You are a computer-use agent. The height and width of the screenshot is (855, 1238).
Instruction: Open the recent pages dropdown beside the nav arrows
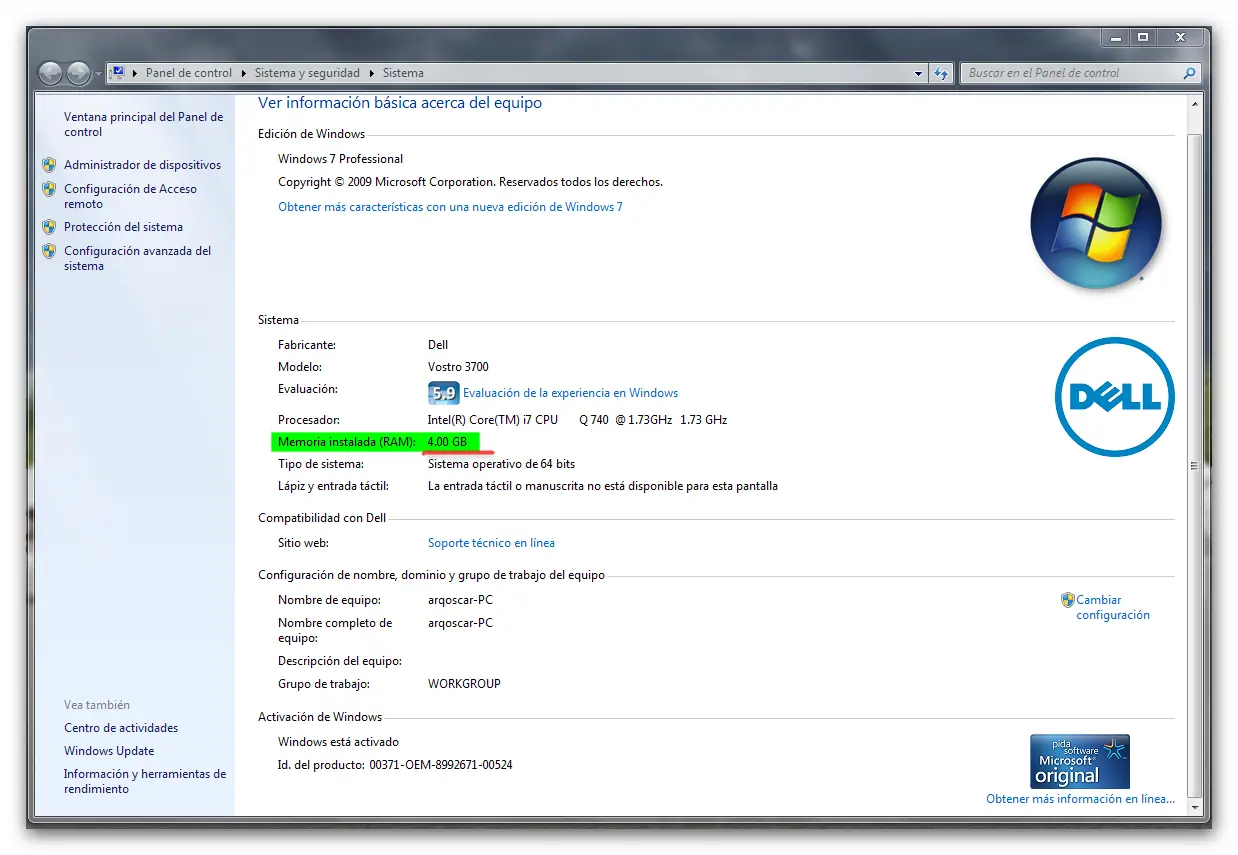pyautogui.click(x=98, y=74)
